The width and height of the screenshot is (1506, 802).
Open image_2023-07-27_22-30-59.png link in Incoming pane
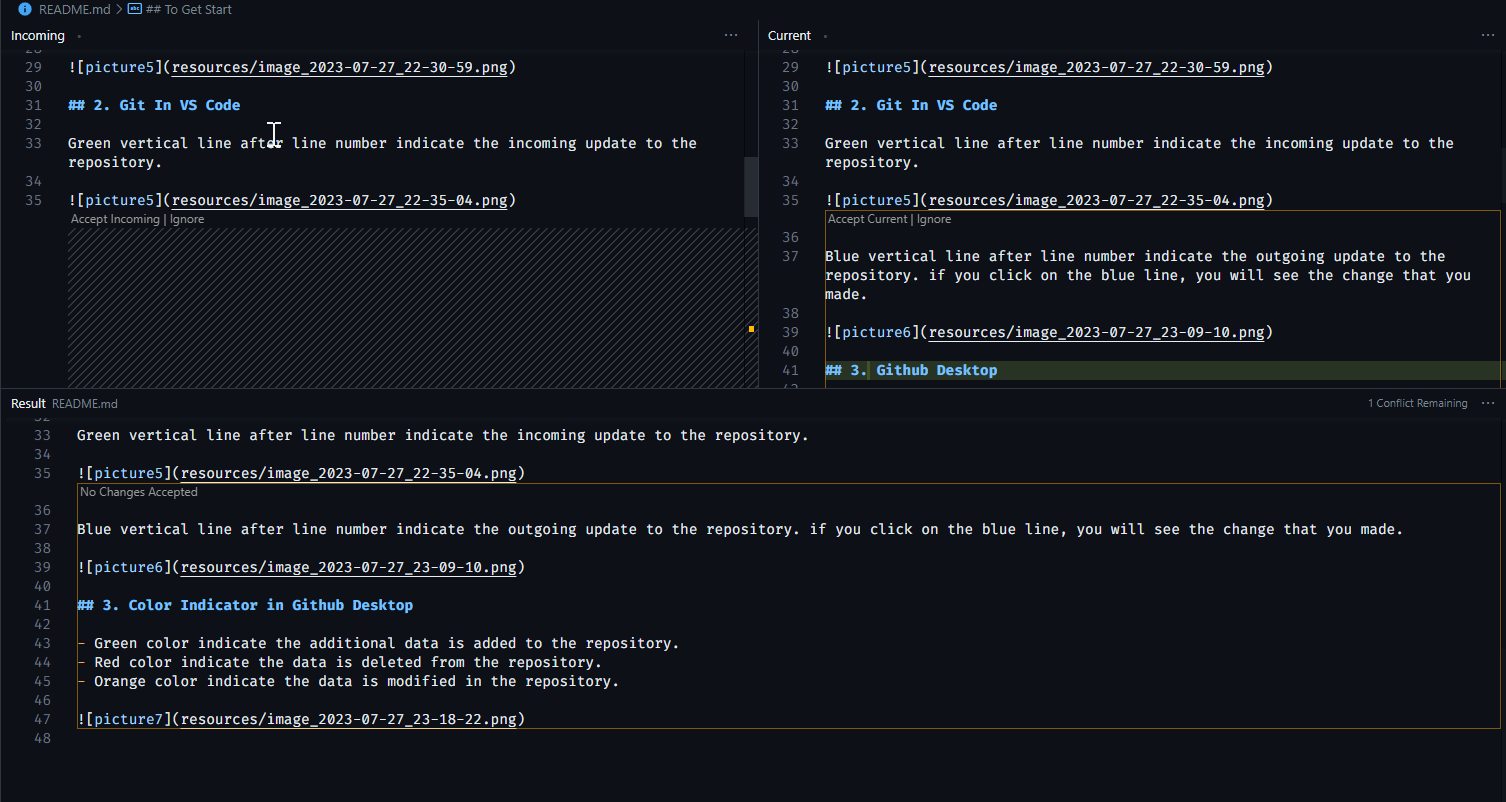click(339, 67)
